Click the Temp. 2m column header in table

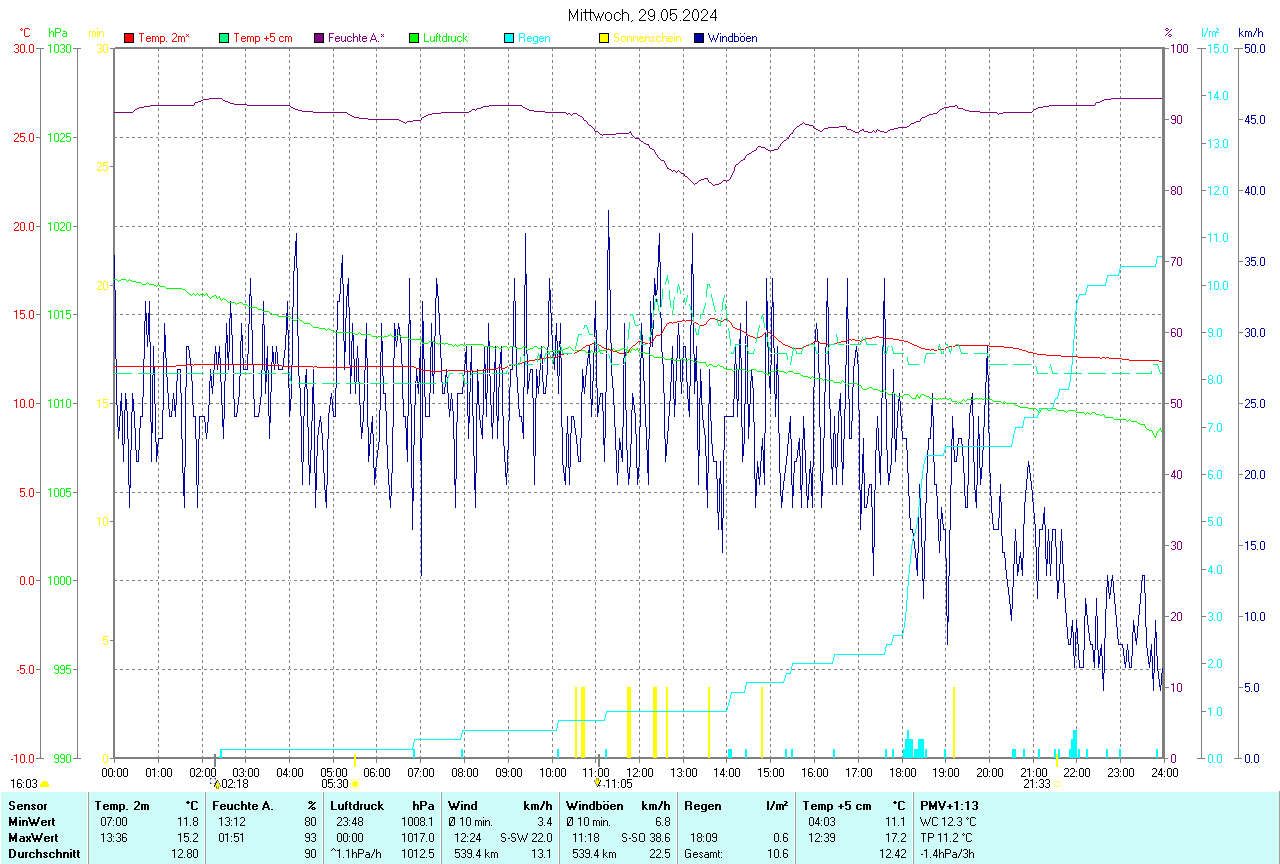tap(122, 805)
